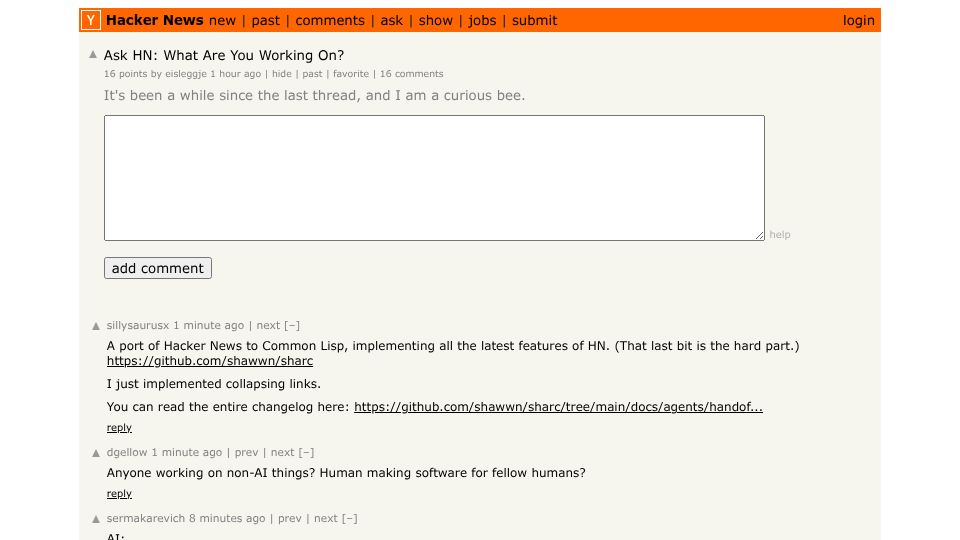
Task: Open dgellow's 1 minute ago permalink
Action: 187,452
